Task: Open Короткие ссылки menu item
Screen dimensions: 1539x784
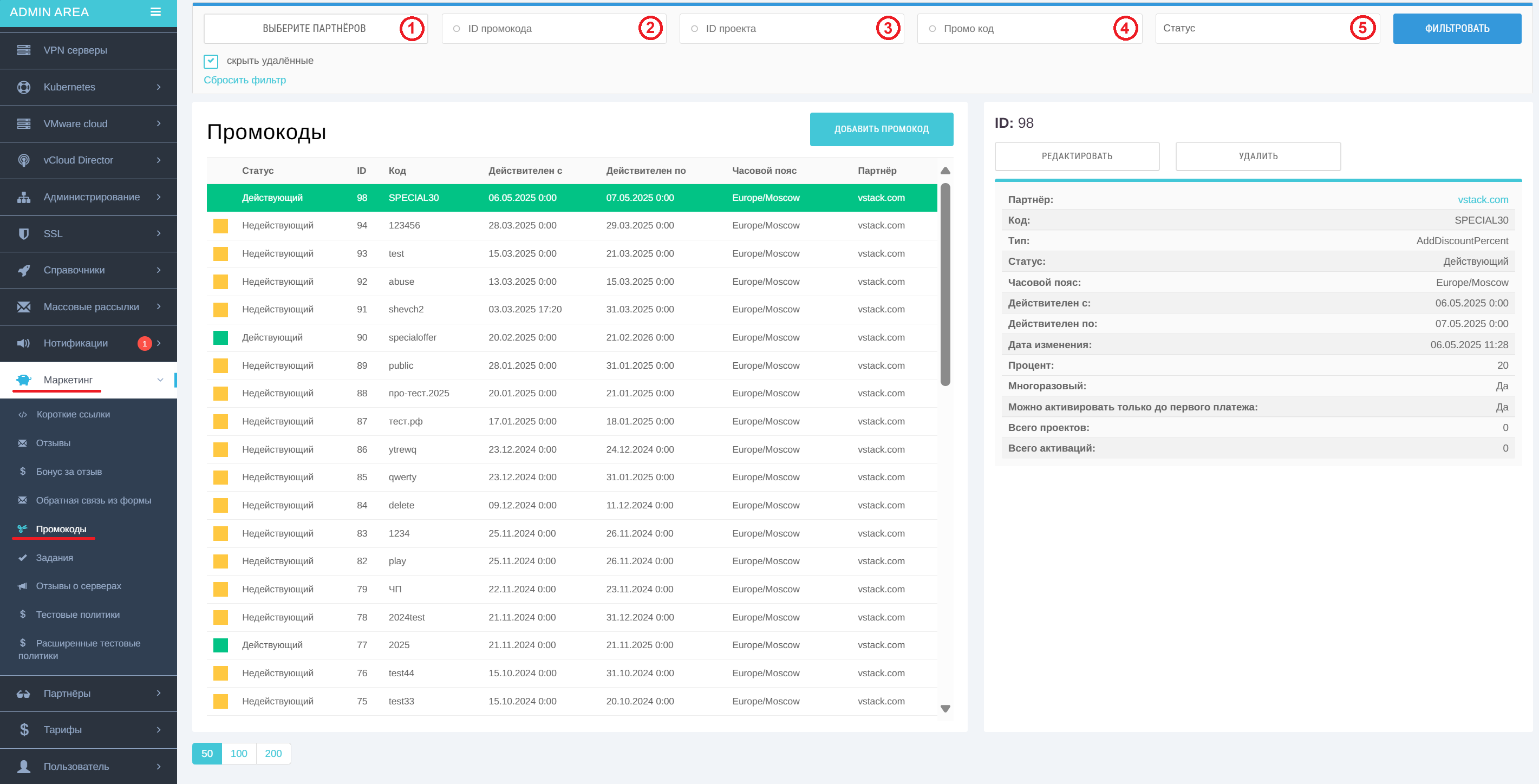Action: point(73,415)
